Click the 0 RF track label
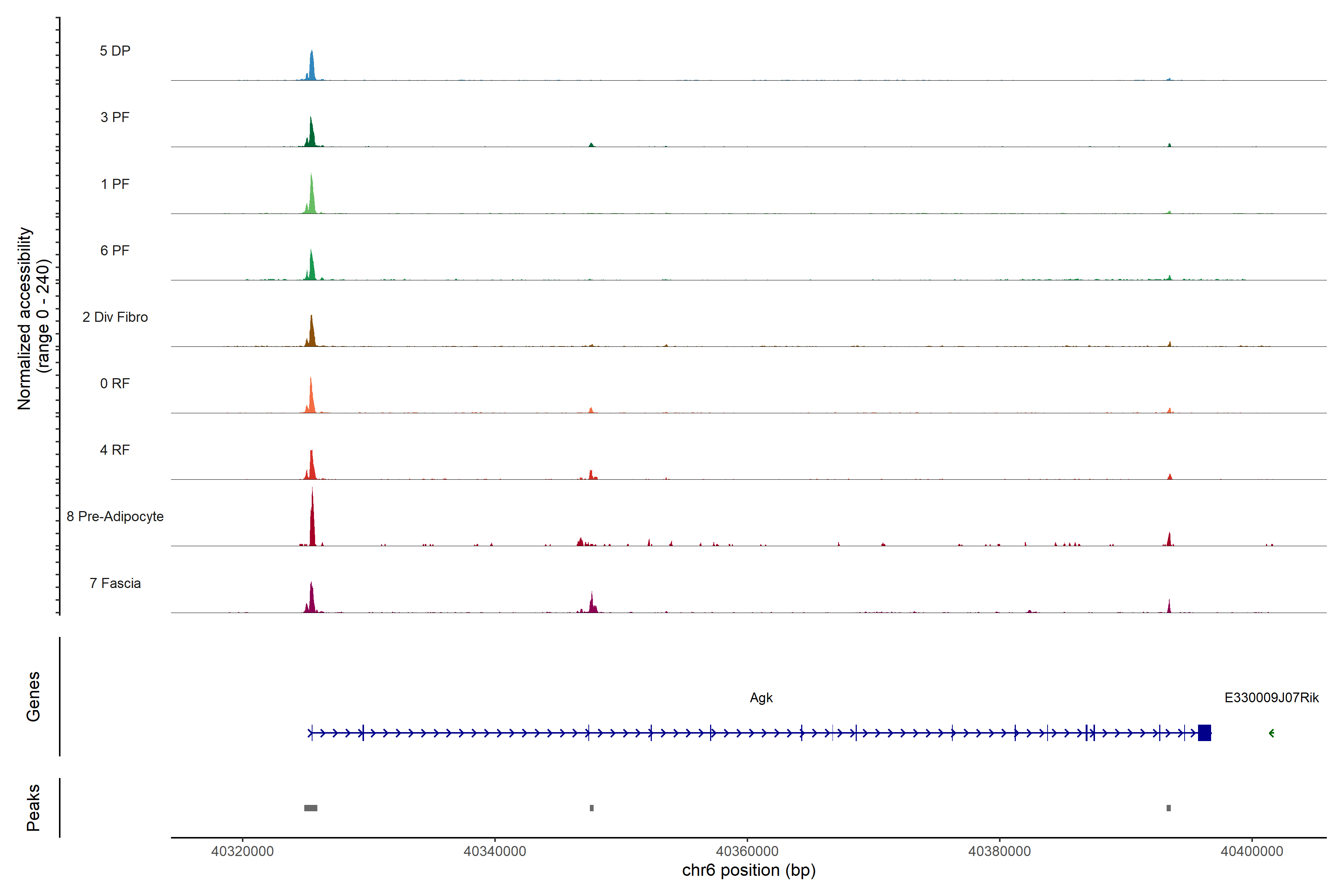Screen dimensions: 1344x896 [x=115, y=383]
